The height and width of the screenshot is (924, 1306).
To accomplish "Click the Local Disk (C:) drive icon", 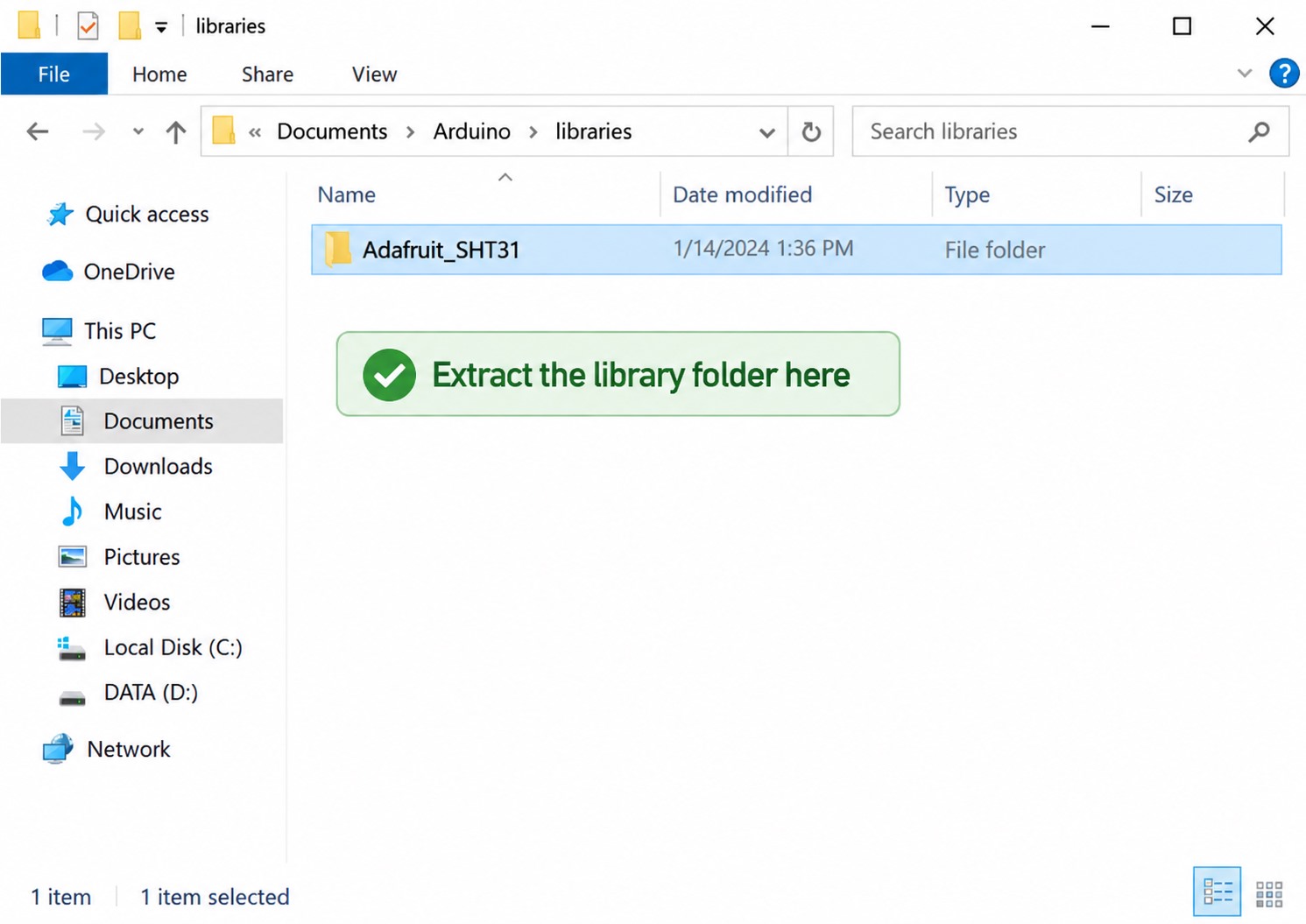I will point(71,648).
